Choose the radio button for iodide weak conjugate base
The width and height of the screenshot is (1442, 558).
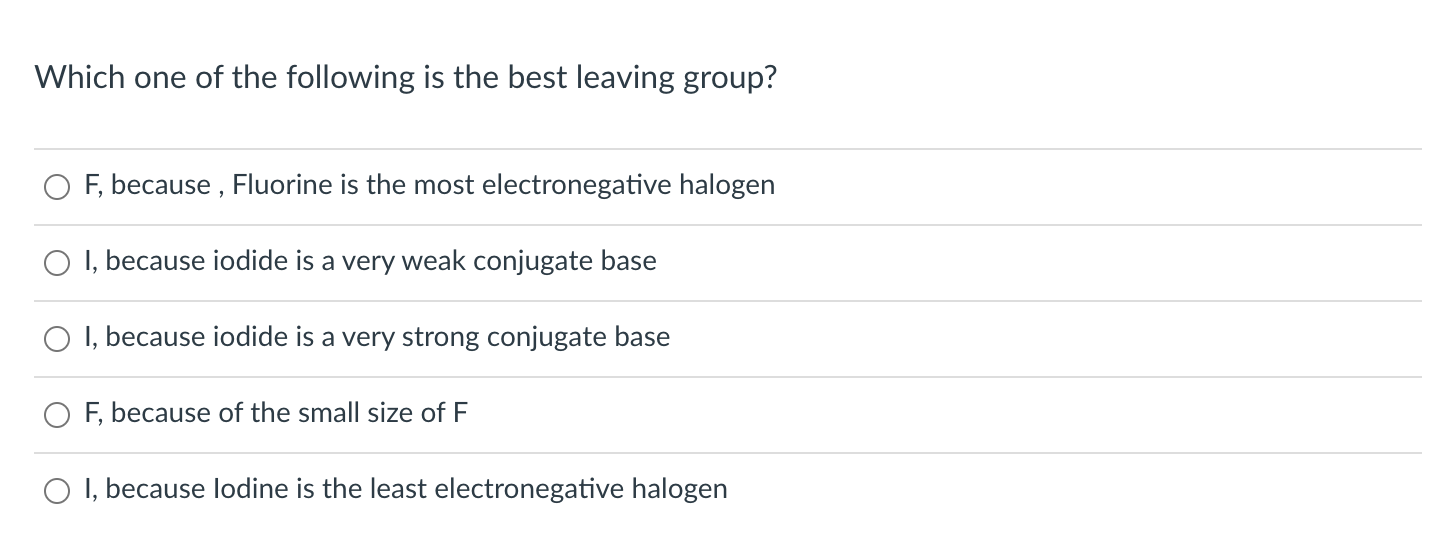coord(58,263)
